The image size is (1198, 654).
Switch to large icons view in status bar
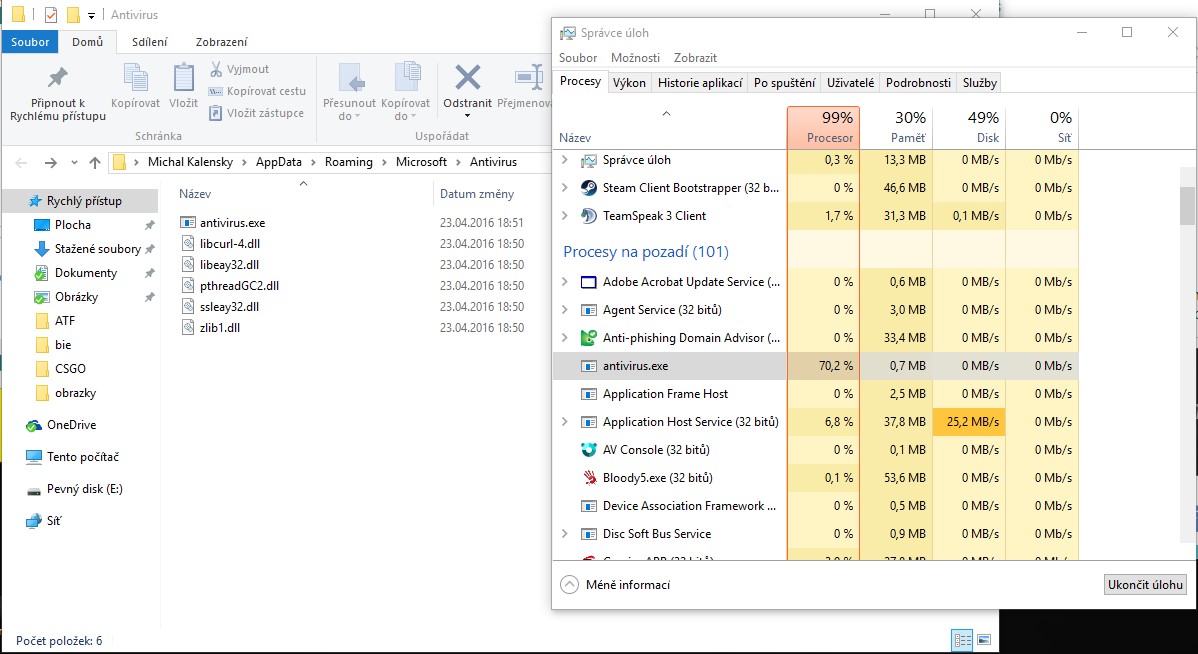pos(984,639)
